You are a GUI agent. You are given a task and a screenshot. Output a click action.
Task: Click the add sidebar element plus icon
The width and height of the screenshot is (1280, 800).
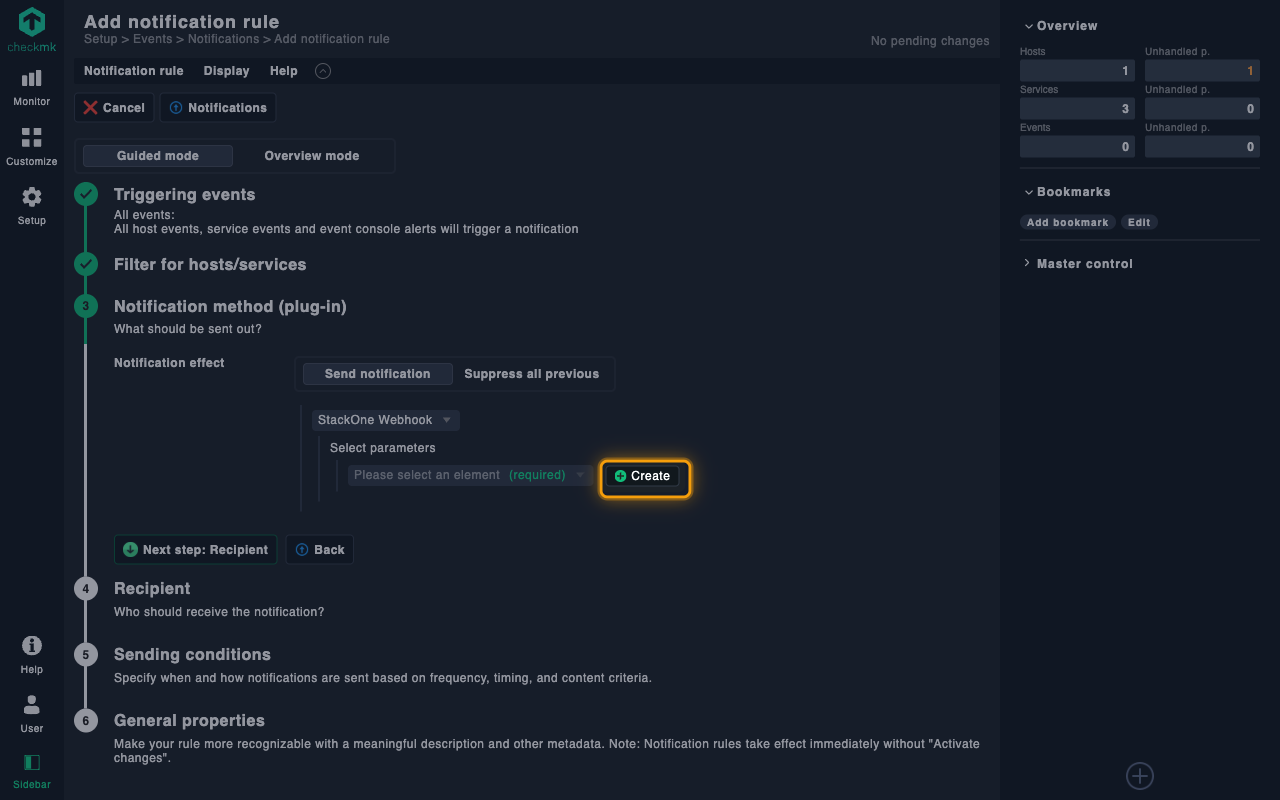[1140, 775]
